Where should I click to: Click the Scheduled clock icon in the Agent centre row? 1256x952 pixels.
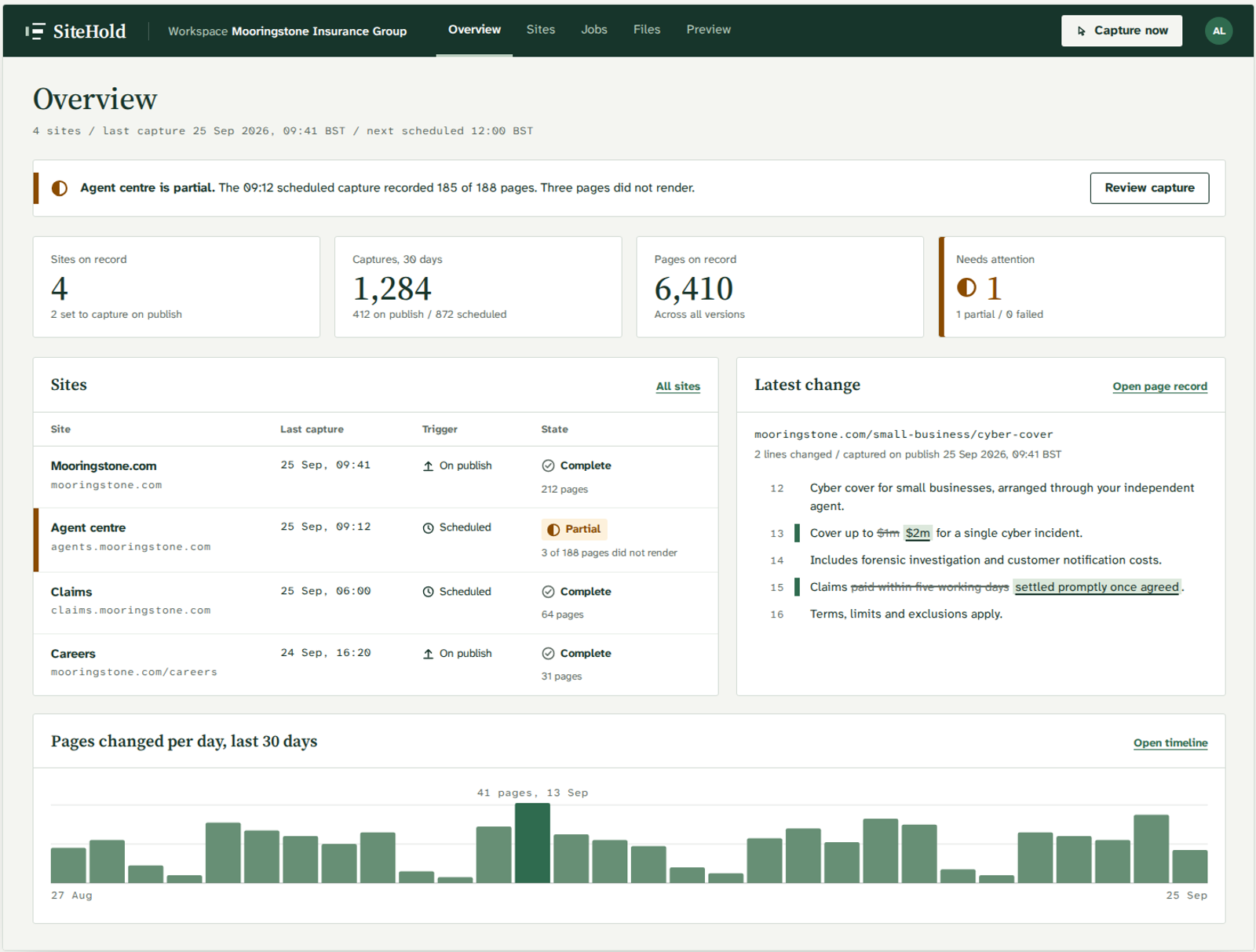[428, 528]
